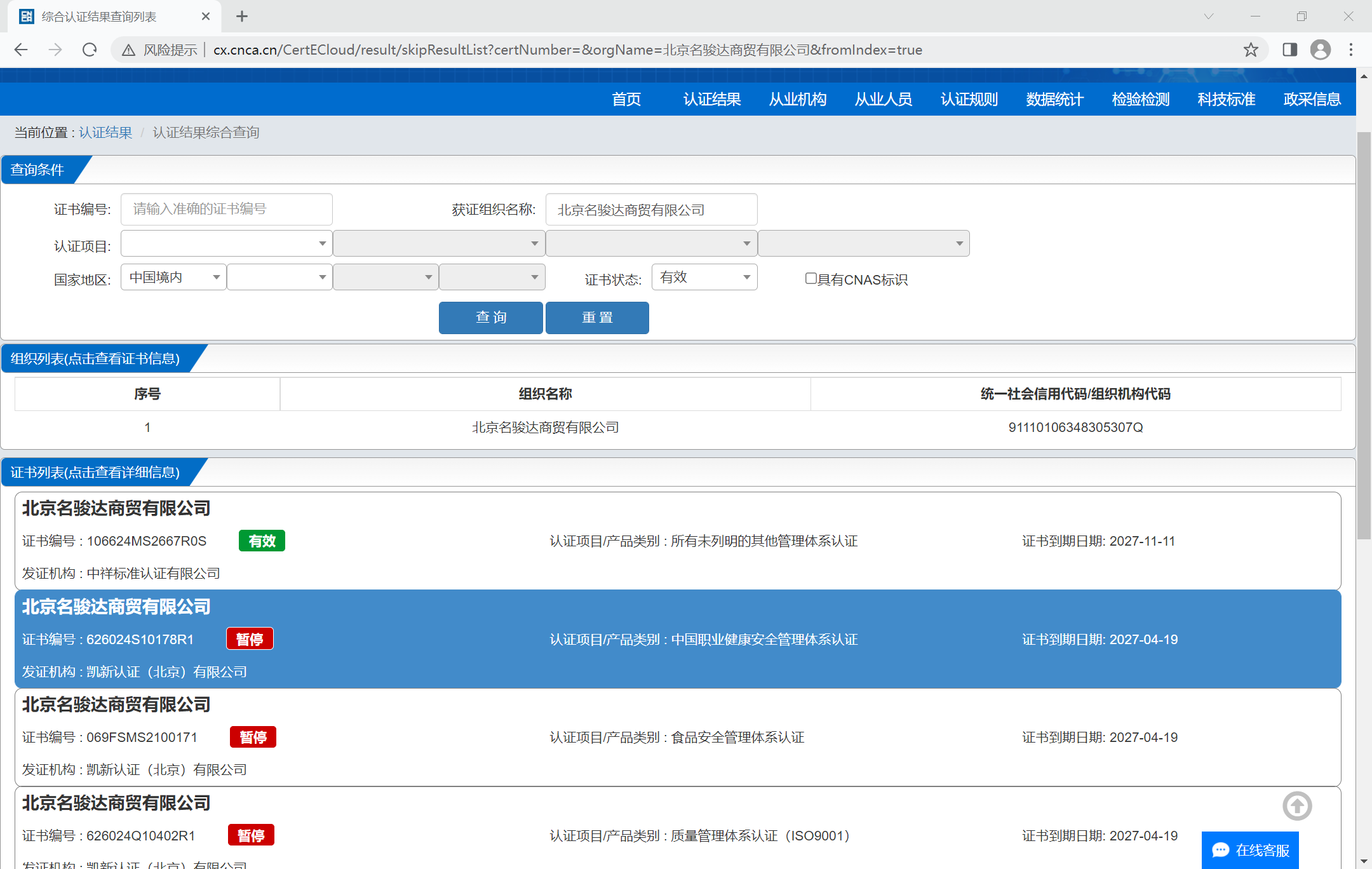The width and height of the screenshot is (1372, 869).
Task: Open the province dropdown beside 中国境内
Action: tap(279, 277)
